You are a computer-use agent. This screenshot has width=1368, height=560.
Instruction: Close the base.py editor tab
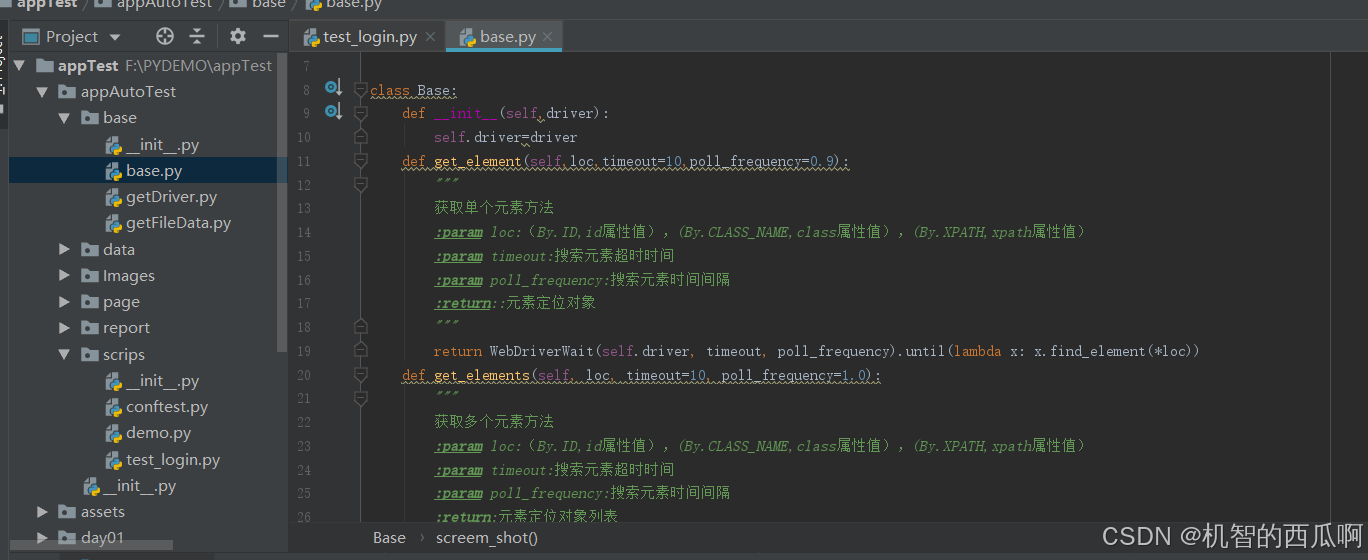tap(549, 36)
